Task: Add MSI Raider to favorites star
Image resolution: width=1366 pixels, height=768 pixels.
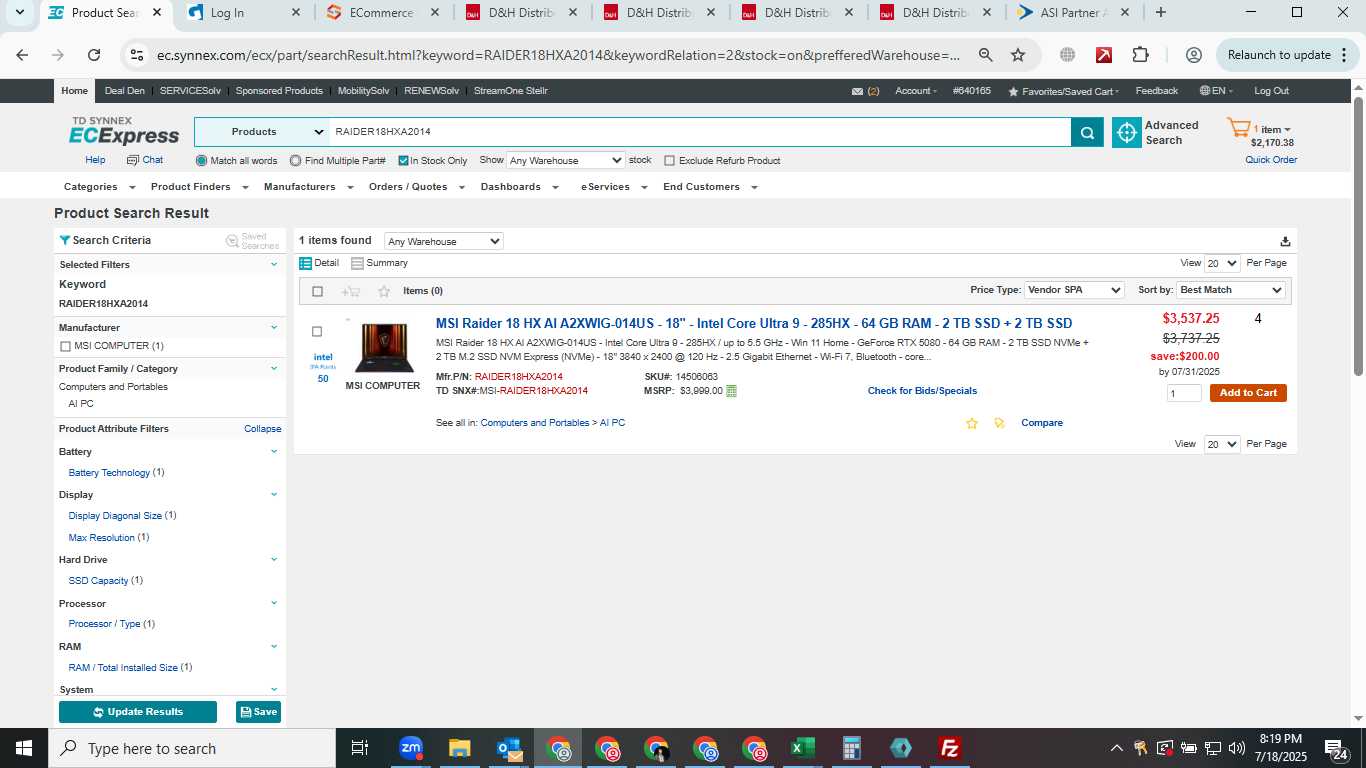Action: click(971, 423)
